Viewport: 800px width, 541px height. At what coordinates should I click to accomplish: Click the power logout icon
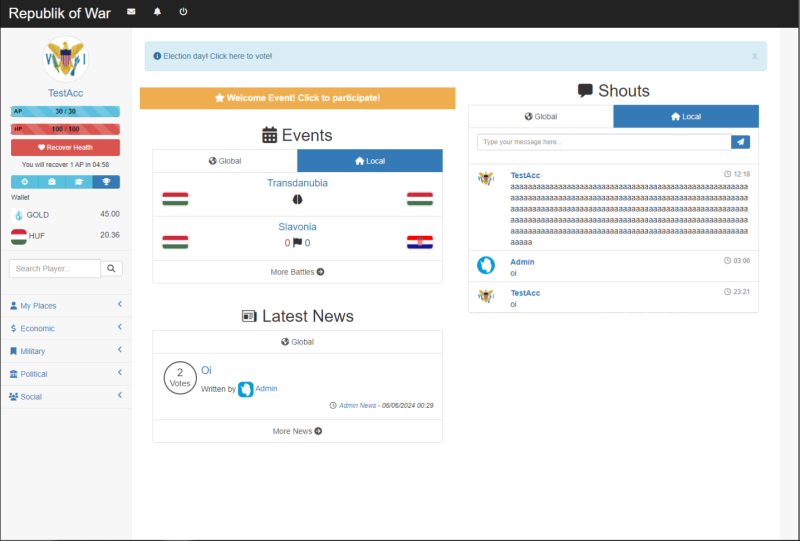[183, 12]
